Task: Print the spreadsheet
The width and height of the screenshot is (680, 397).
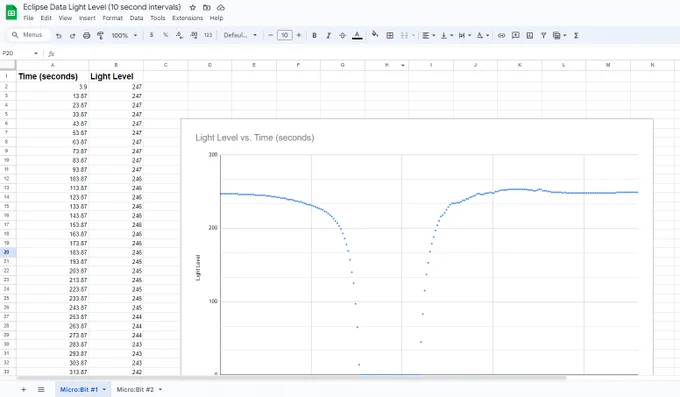Action: coord(86,36)
